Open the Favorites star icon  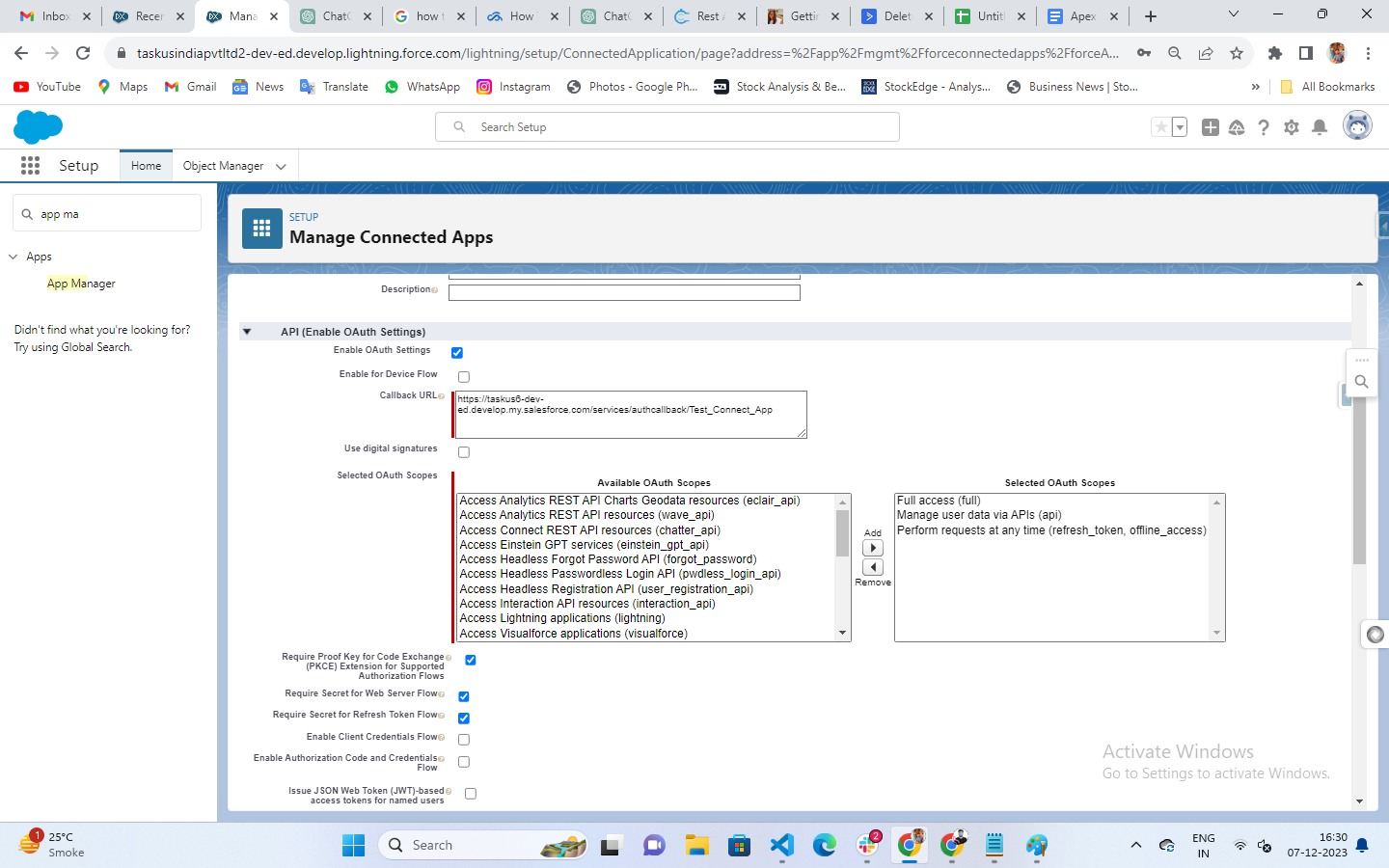pyautogui.click(x=1161, y=127)
